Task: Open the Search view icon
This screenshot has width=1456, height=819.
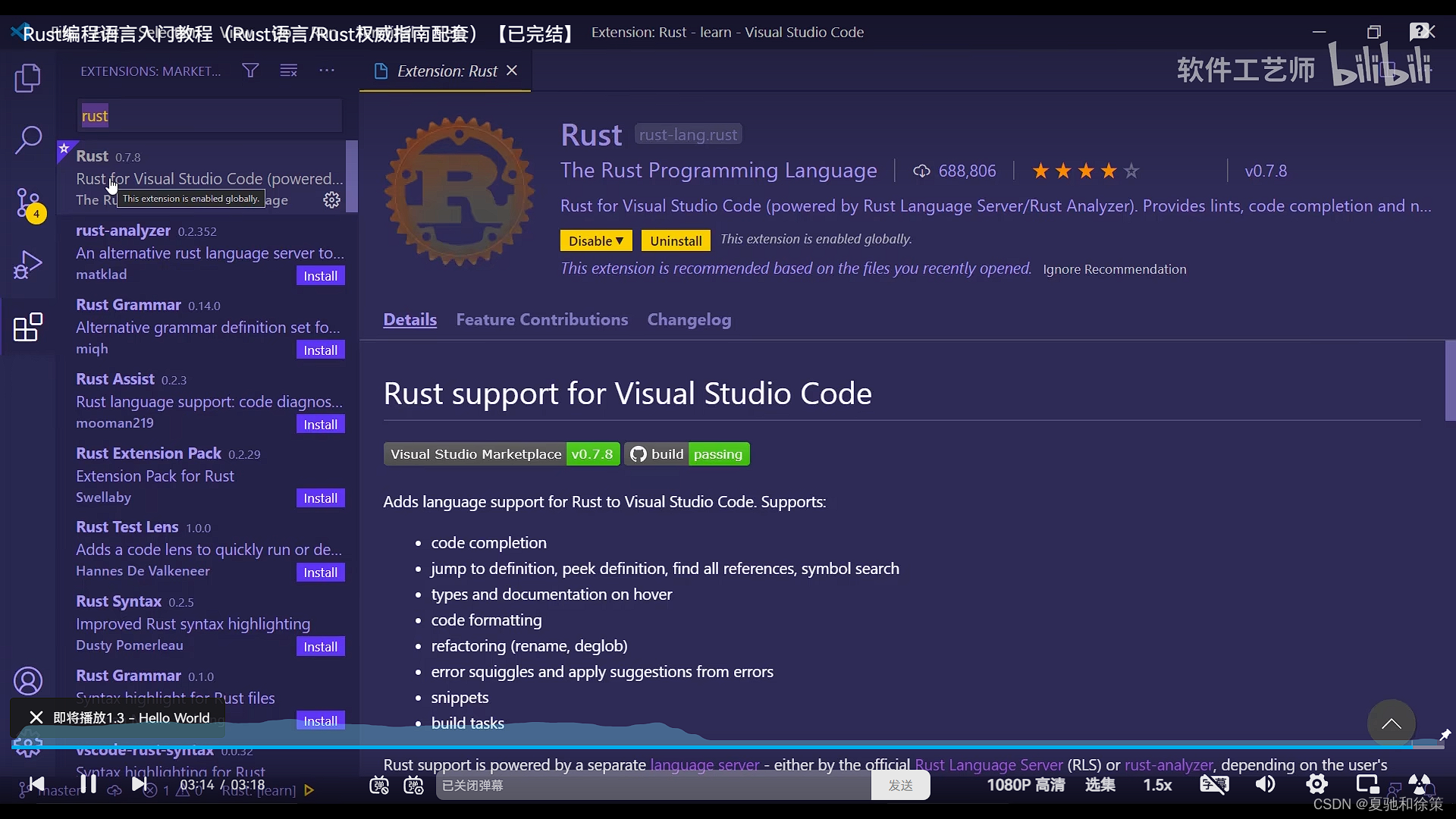Action: click(x=28, y=140)
